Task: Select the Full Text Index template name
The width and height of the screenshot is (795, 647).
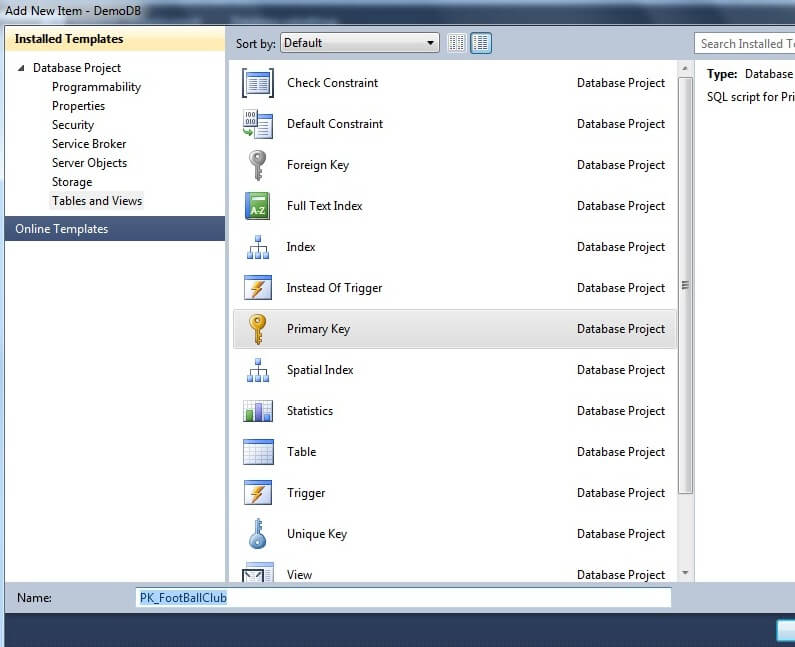Action: [324, 206]
